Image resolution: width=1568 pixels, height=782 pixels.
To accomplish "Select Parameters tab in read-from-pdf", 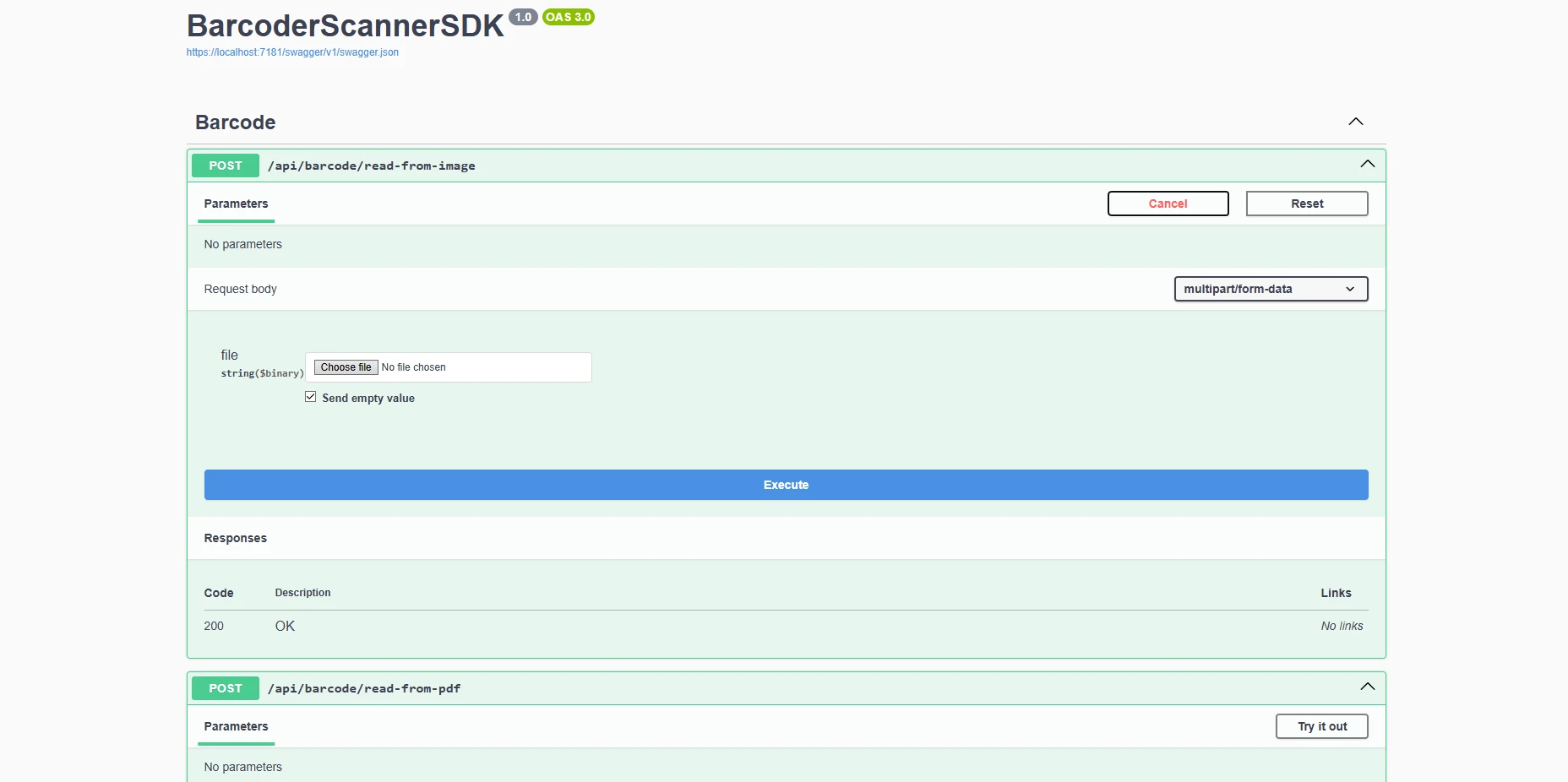I will pos(236,726).
